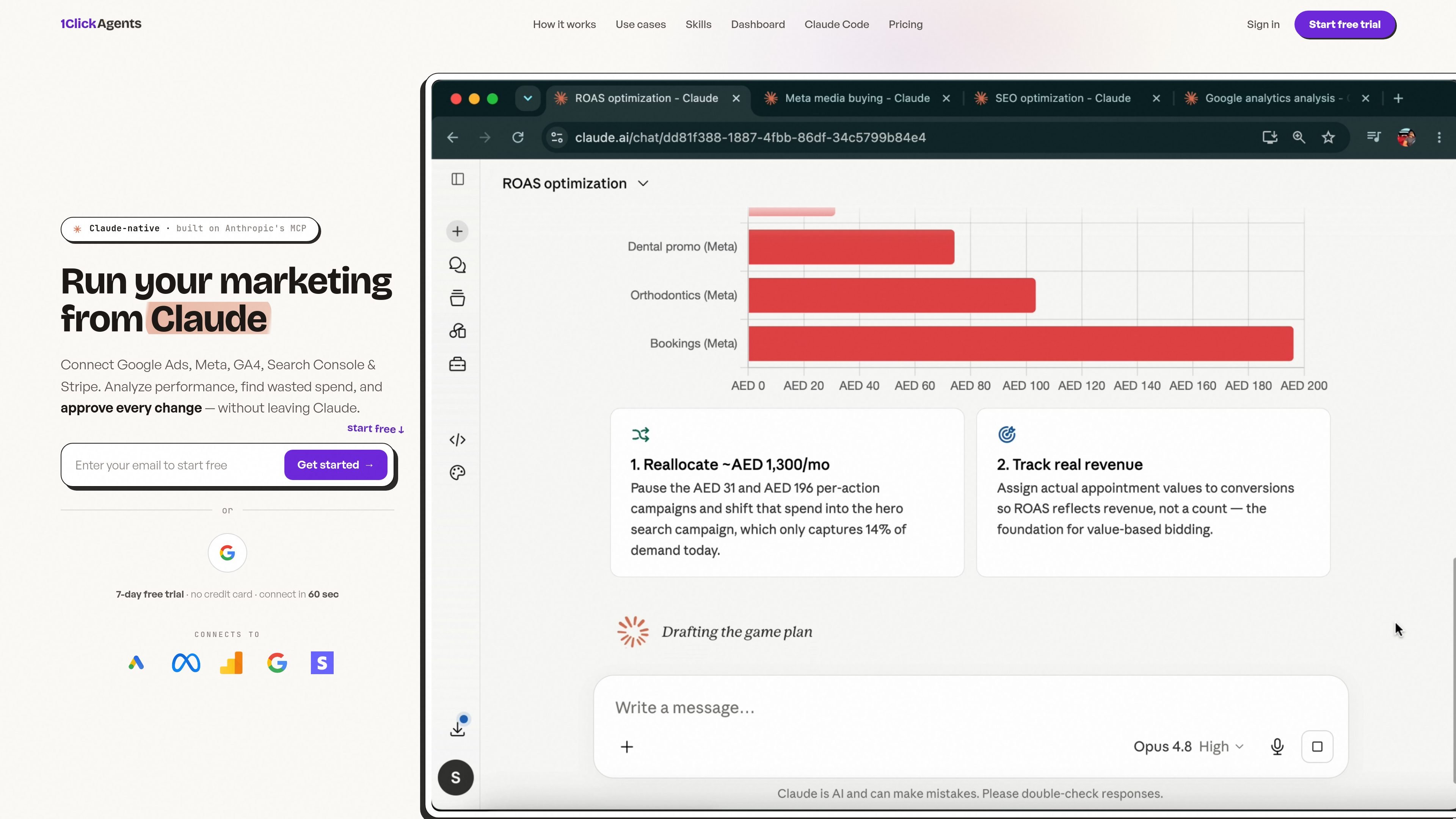This screenshot has height=819, width=1456.
Task: Open Pricing nav link
Action: (x=905, y=24)
